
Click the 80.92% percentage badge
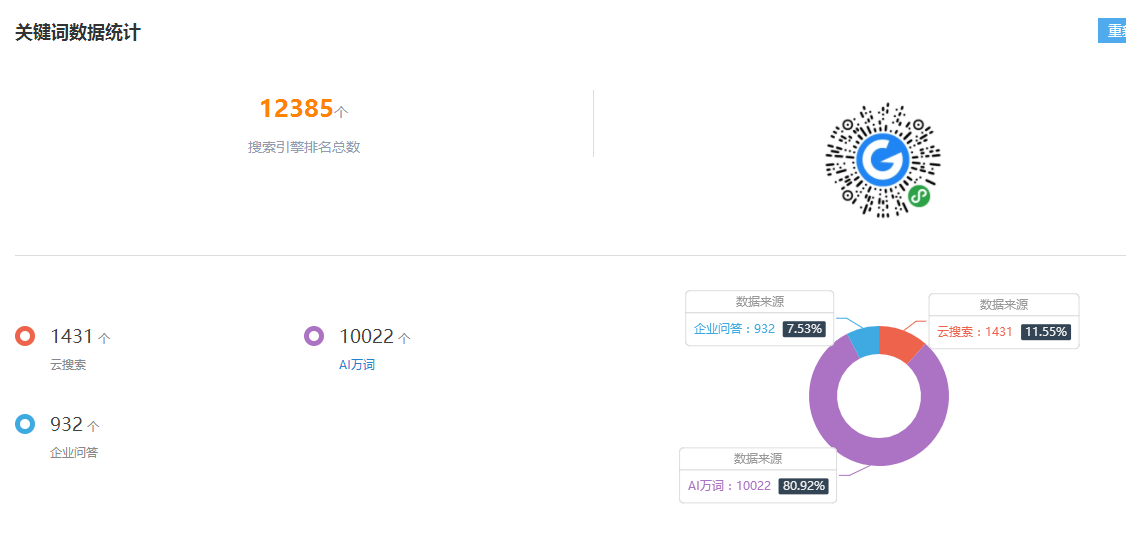pyautogui.click(x=804, y=486)
